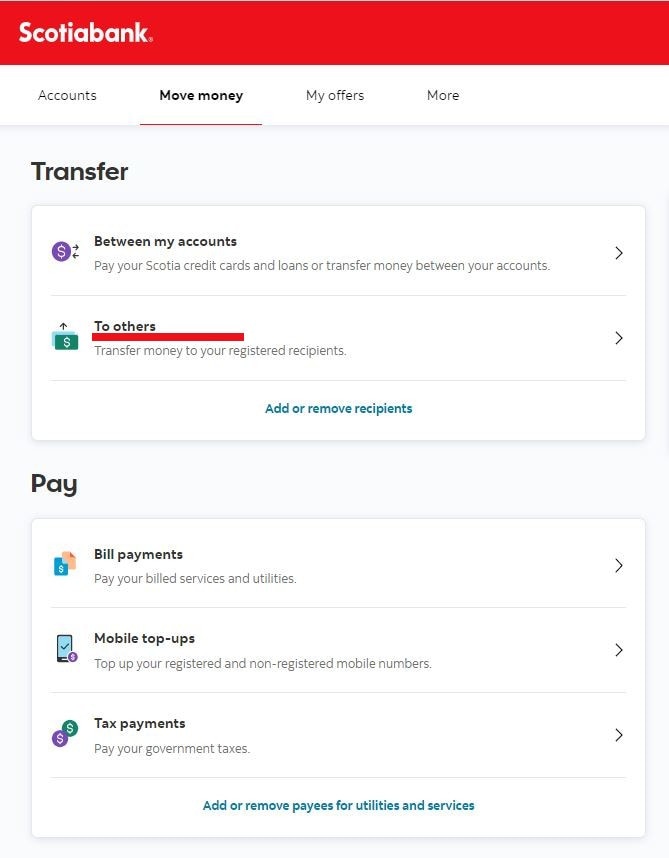The image size is (669, 858).
Task: Open Add or remove recipients link
Action: [339, 409]
